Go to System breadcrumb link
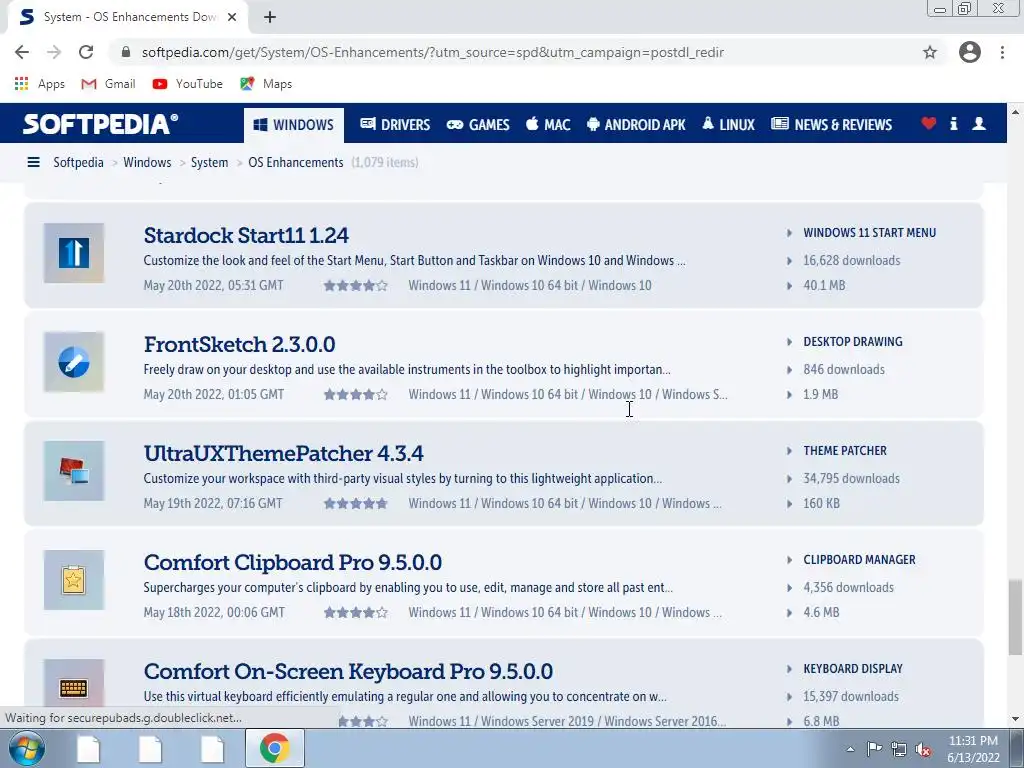Screen dimensions: 1024x768 coord(209,162)
